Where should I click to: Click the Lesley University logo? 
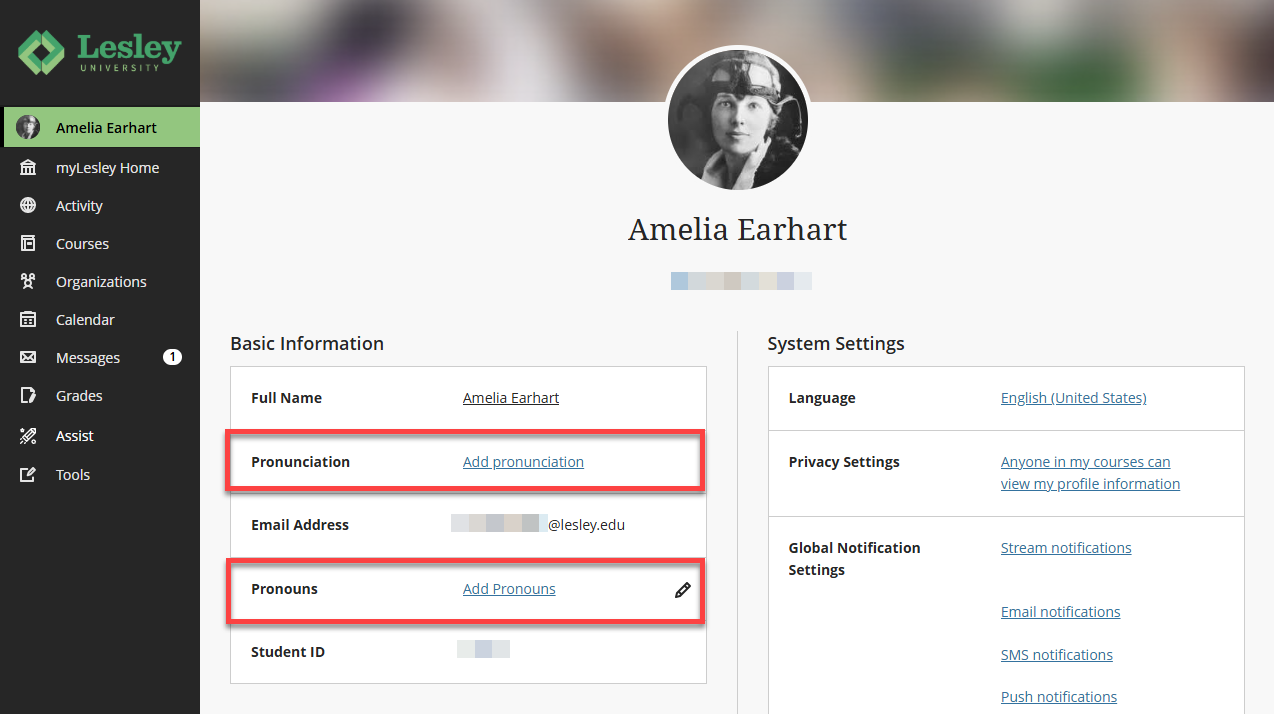pyautogui.click(x=100, y=52)
